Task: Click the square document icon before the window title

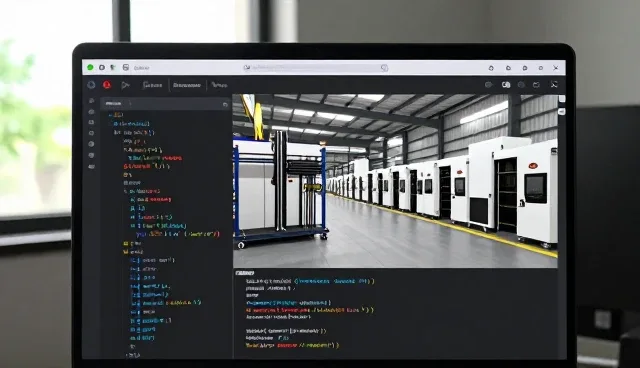Action: tap(126, 67)
